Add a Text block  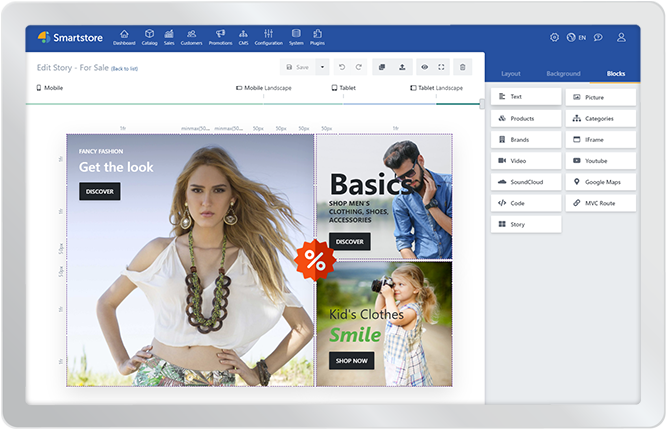(526, 96)
